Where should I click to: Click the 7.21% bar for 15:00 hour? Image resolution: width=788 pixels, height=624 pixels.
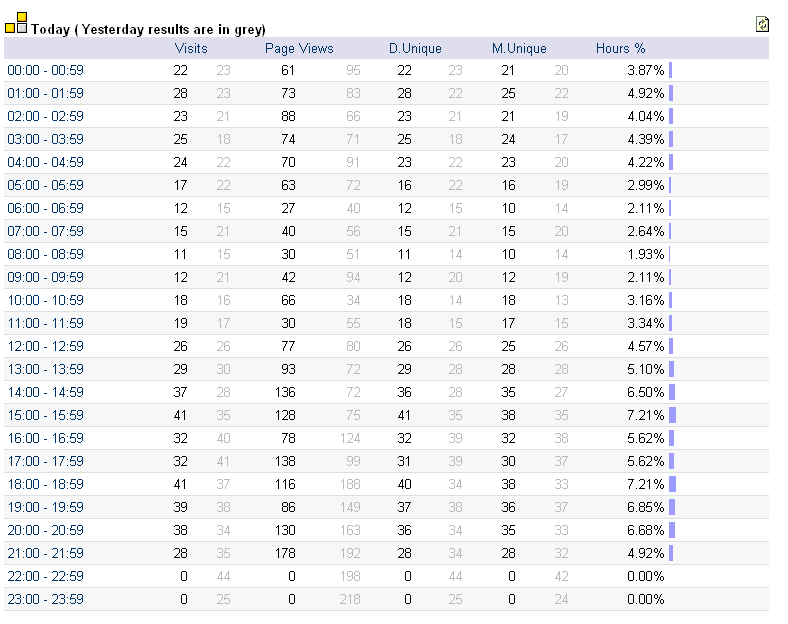pyautogui.click(x=672, y=415)
